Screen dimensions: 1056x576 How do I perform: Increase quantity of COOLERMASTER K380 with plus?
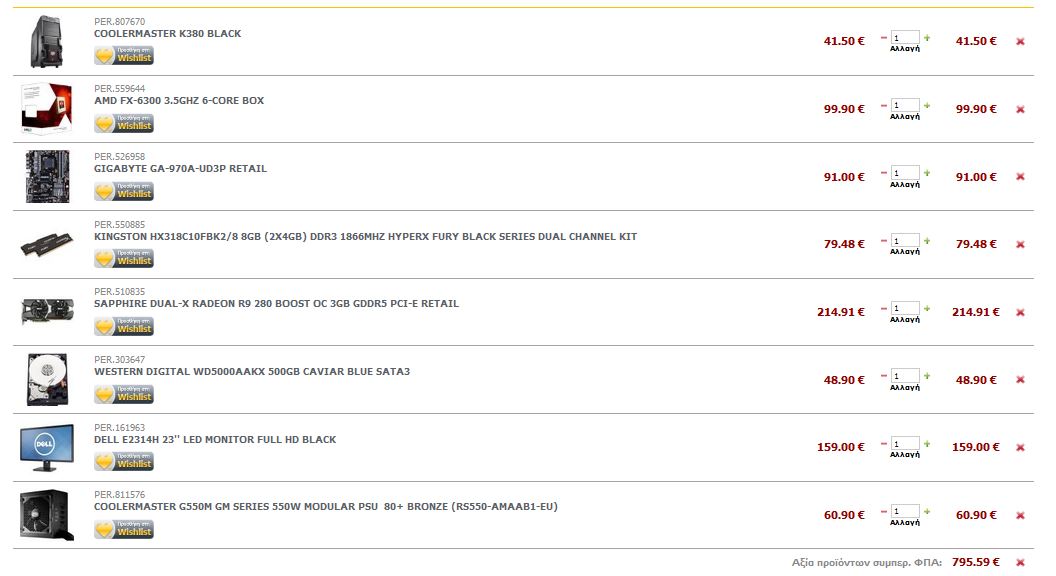[927, 38]
